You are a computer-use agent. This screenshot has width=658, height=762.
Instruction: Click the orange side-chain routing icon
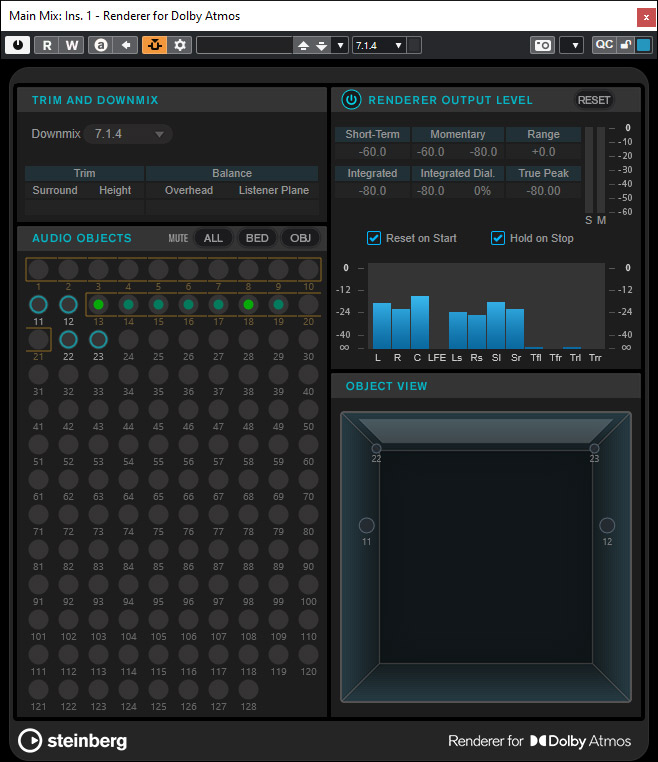point(154,45)
